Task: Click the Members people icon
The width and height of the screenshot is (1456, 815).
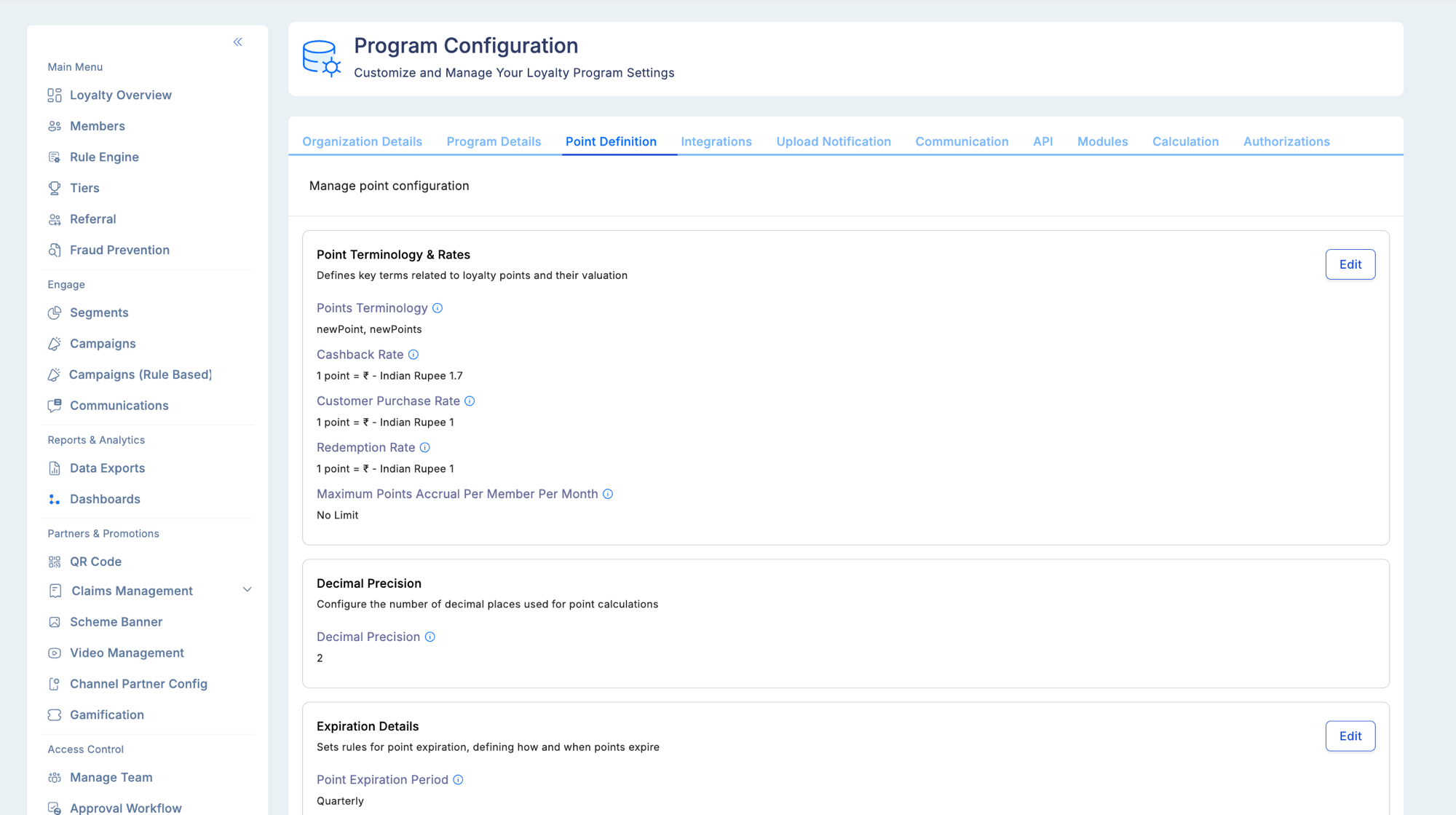Action: point(55,126)
